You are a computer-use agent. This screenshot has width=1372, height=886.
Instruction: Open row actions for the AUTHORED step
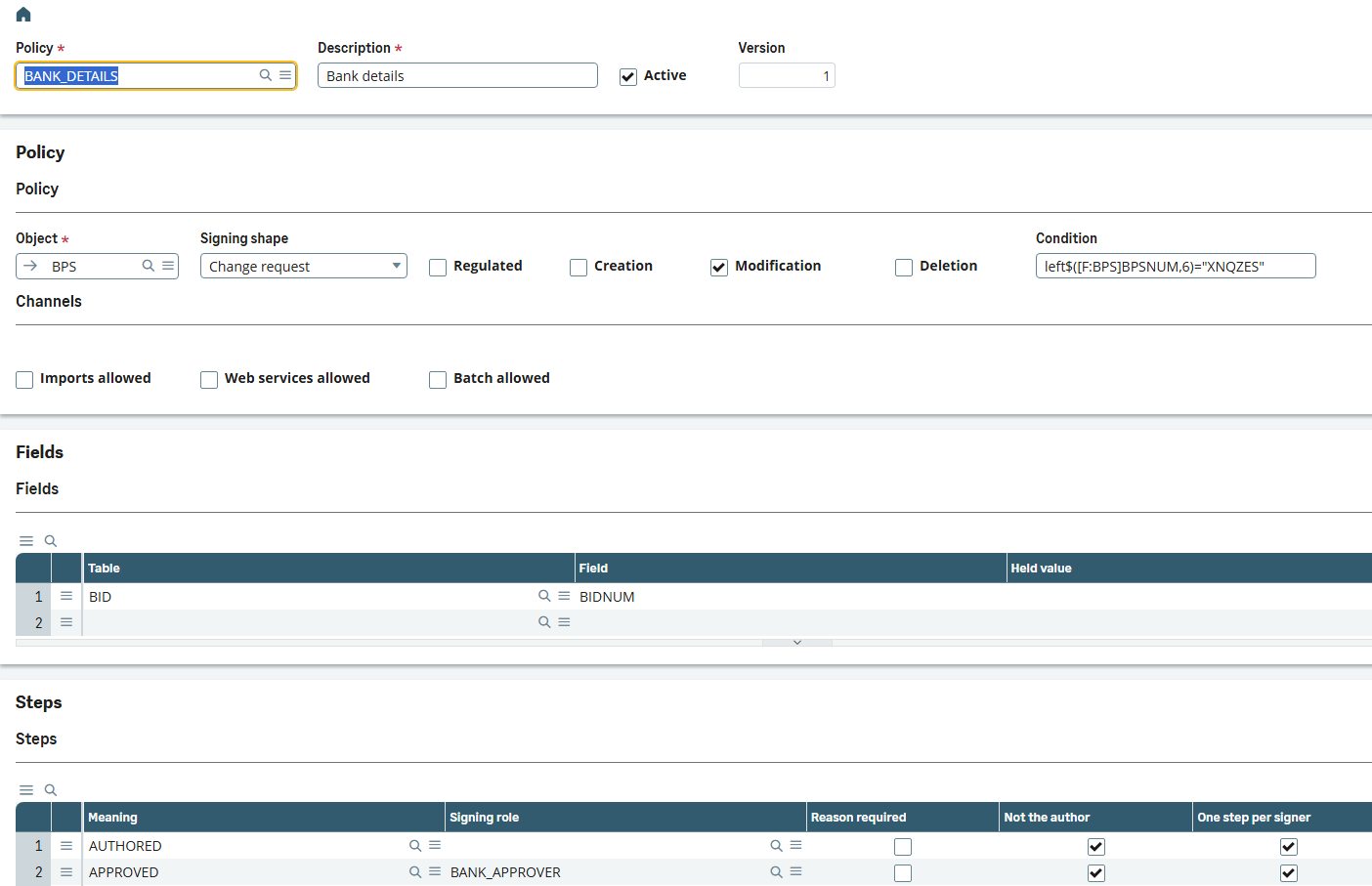point(66,846)
